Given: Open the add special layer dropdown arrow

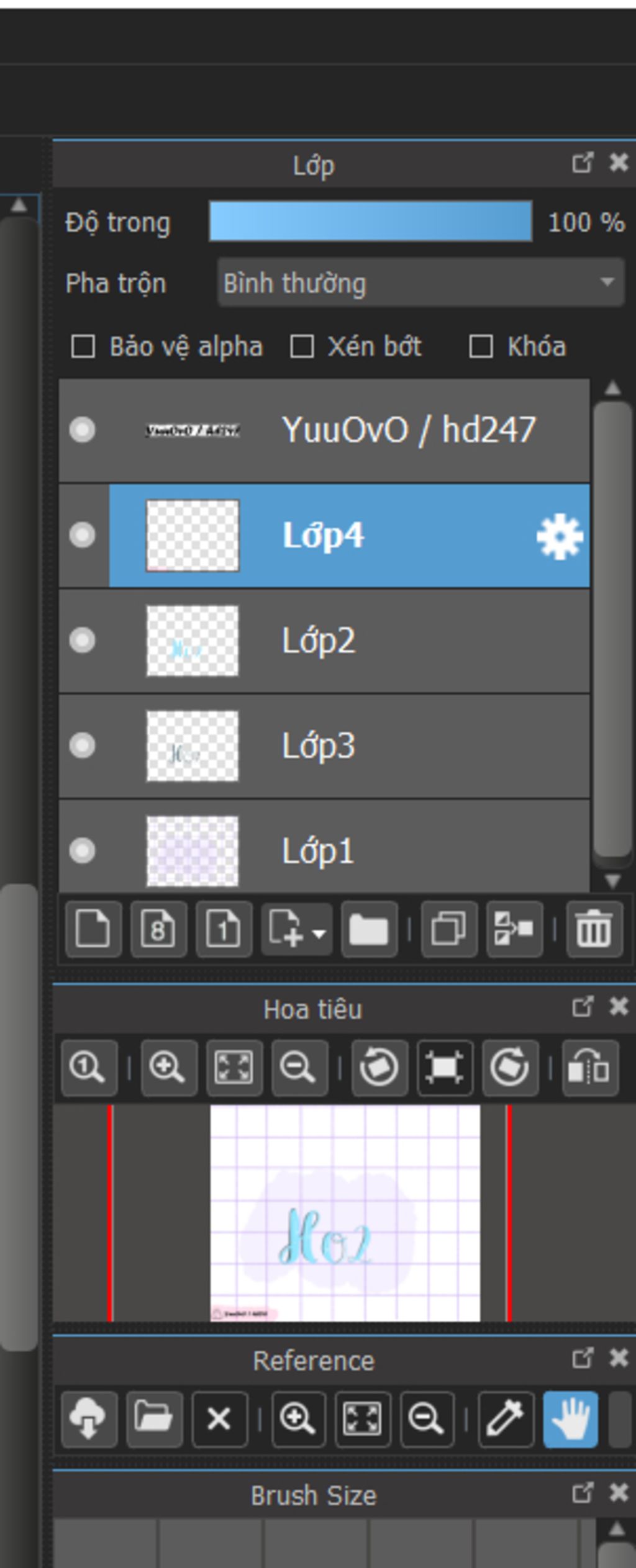Looking at the screenshot, I should (319, 932).
